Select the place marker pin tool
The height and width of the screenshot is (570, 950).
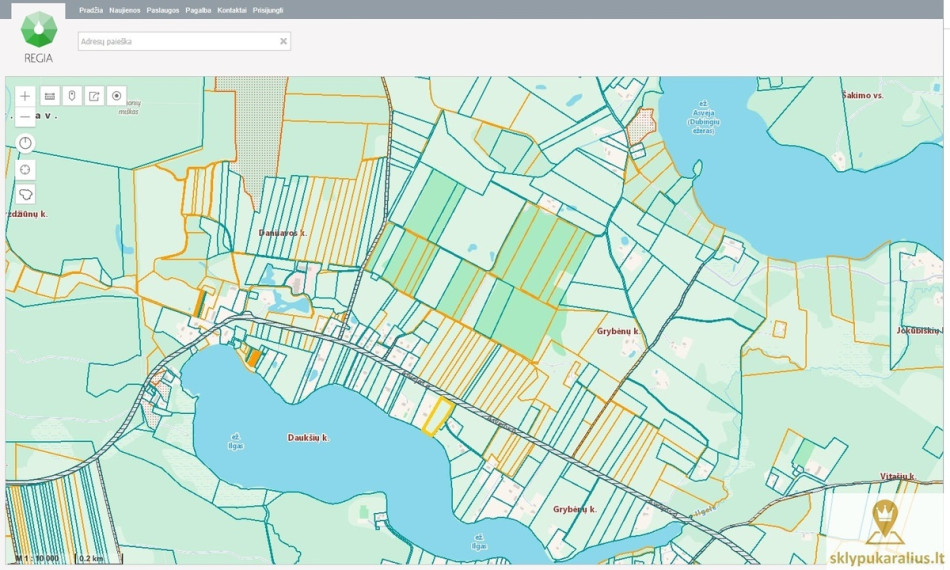[72, 96]
